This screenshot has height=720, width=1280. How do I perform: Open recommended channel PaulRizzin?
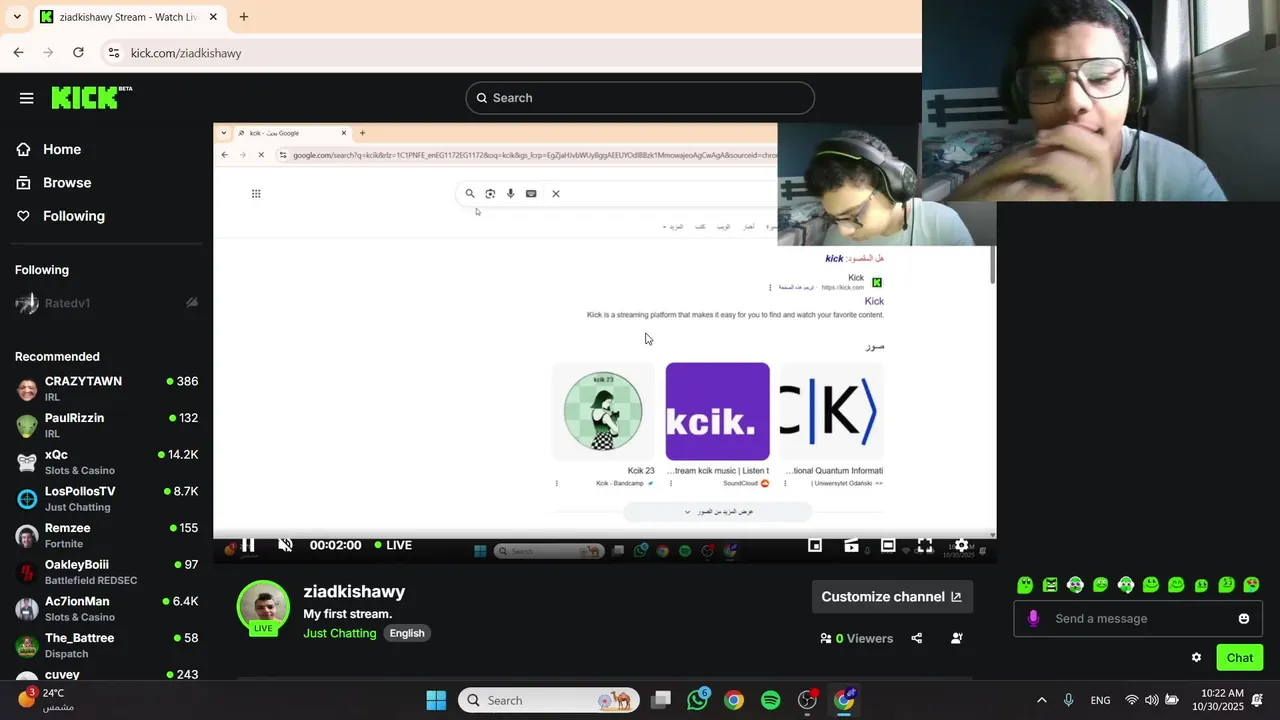click(106, 425)
